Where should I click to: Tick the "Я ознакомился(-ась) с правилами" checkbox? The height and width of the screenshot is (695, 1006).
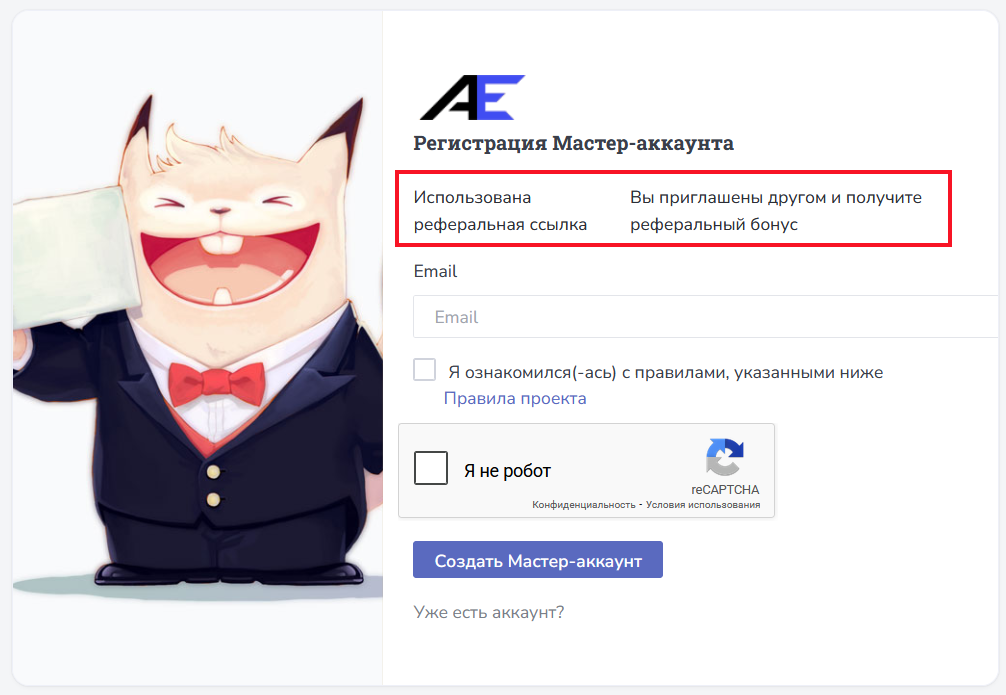coord(424,370)
